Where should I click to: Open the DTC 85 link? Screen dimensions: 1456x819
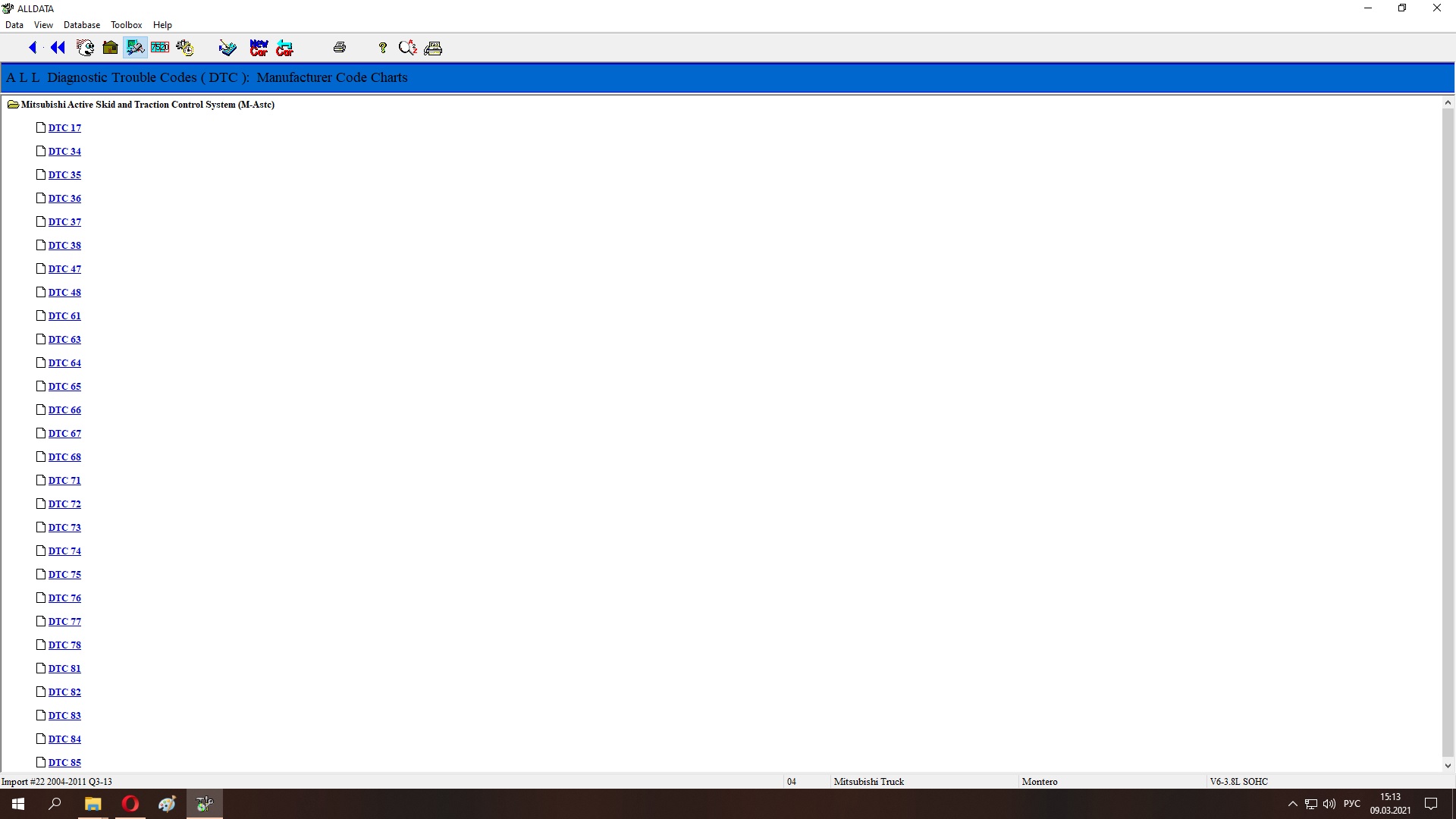64,763
